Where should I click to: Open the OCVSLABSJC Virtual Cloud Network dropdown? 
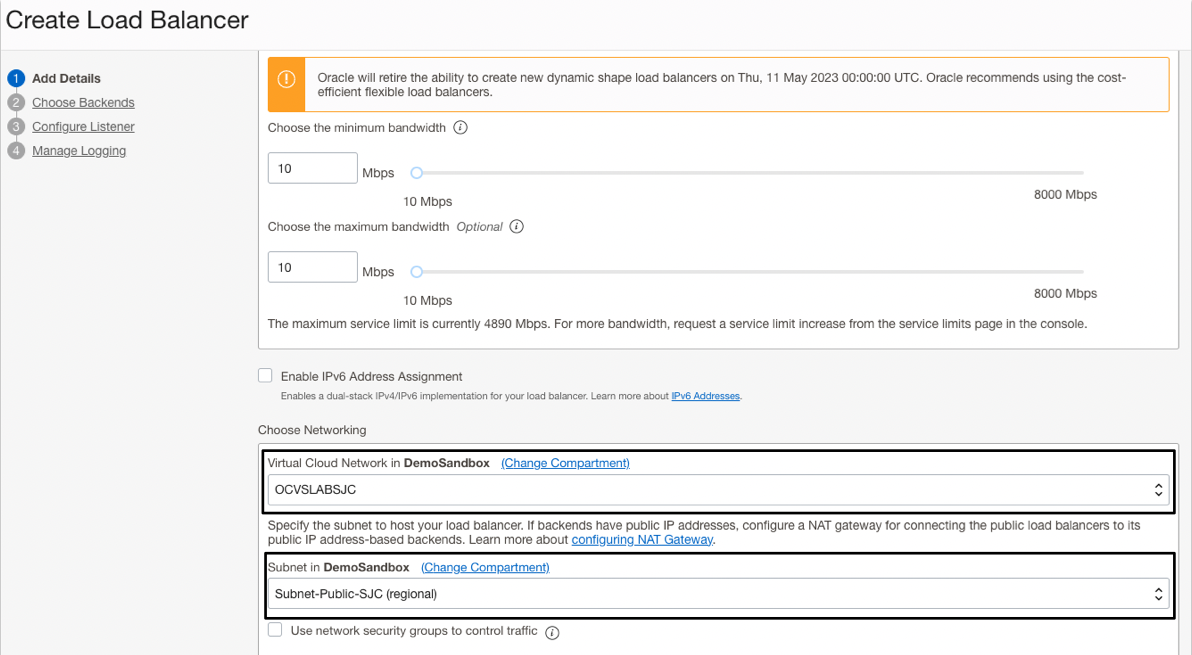[x=715, y=490]
